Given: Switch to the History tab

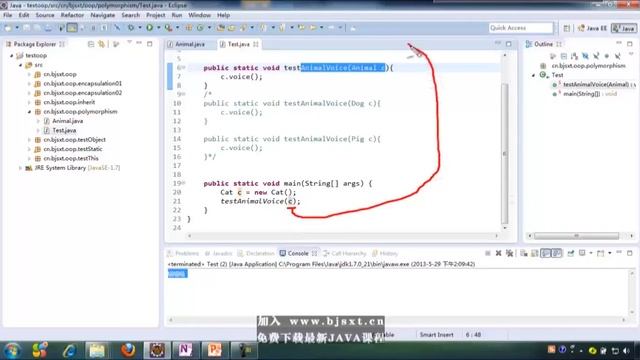Looking at the screenshot, I should [385, 253].
